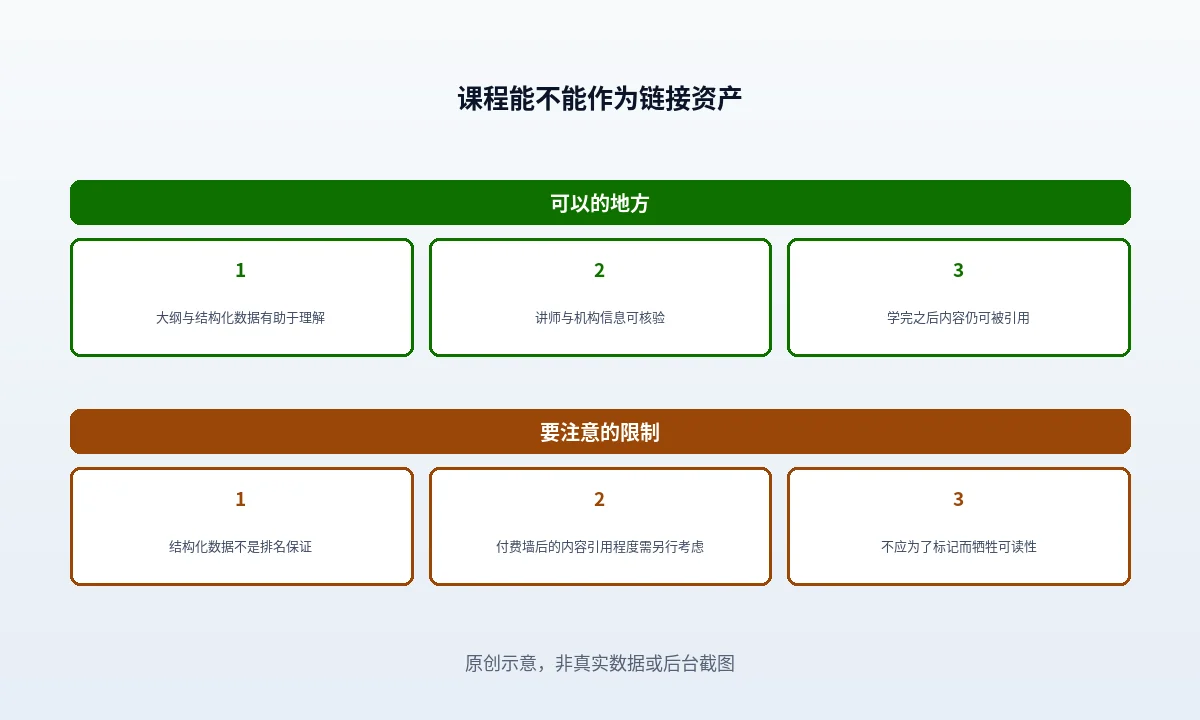Click the card 不应为了标记而牺牲可读性
The image size is (1200, 720).
point(959,526)
